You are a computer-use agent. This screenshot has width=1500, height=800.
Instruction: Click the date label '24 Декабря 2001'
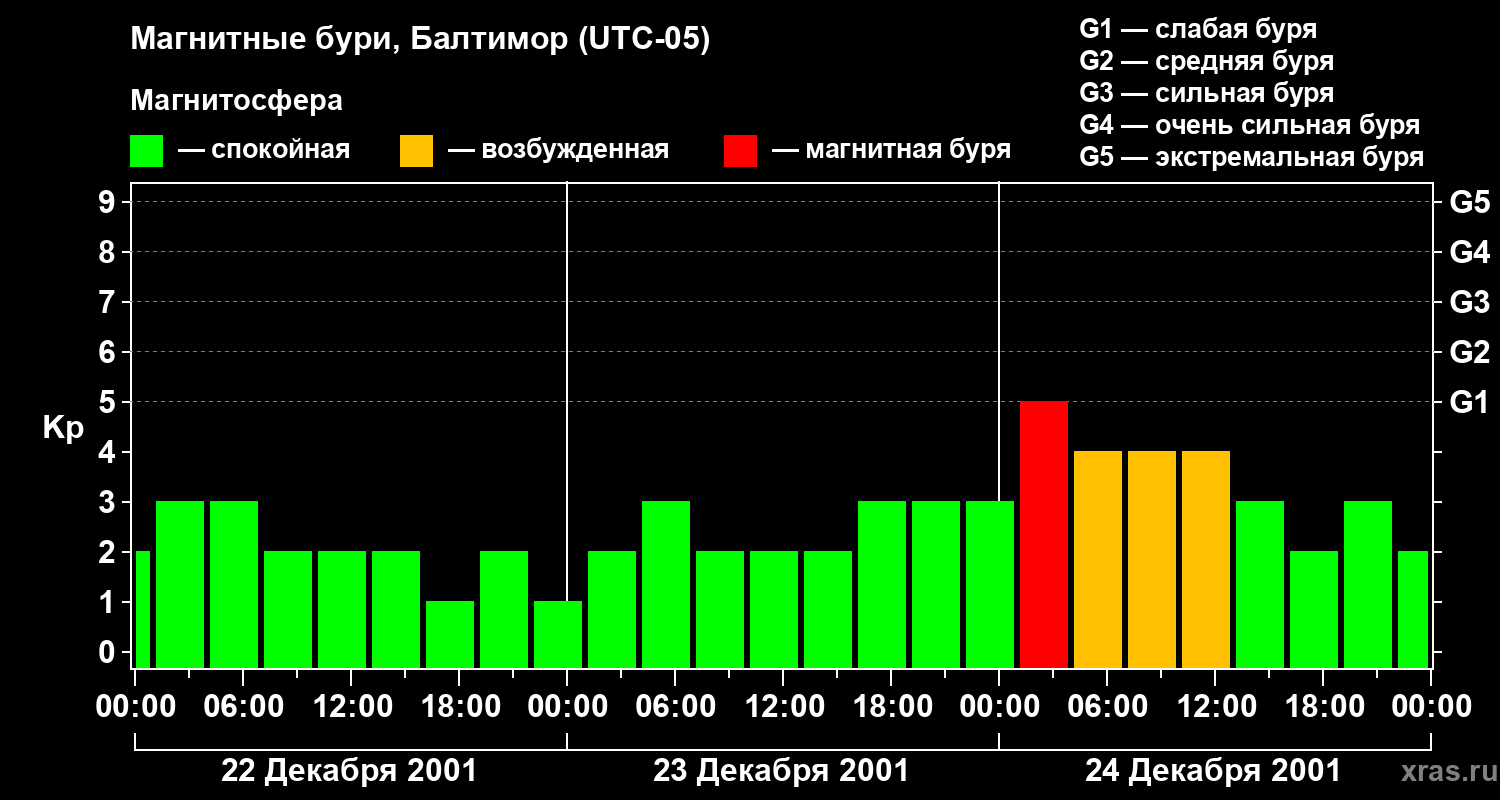(x=1213, y=771)
